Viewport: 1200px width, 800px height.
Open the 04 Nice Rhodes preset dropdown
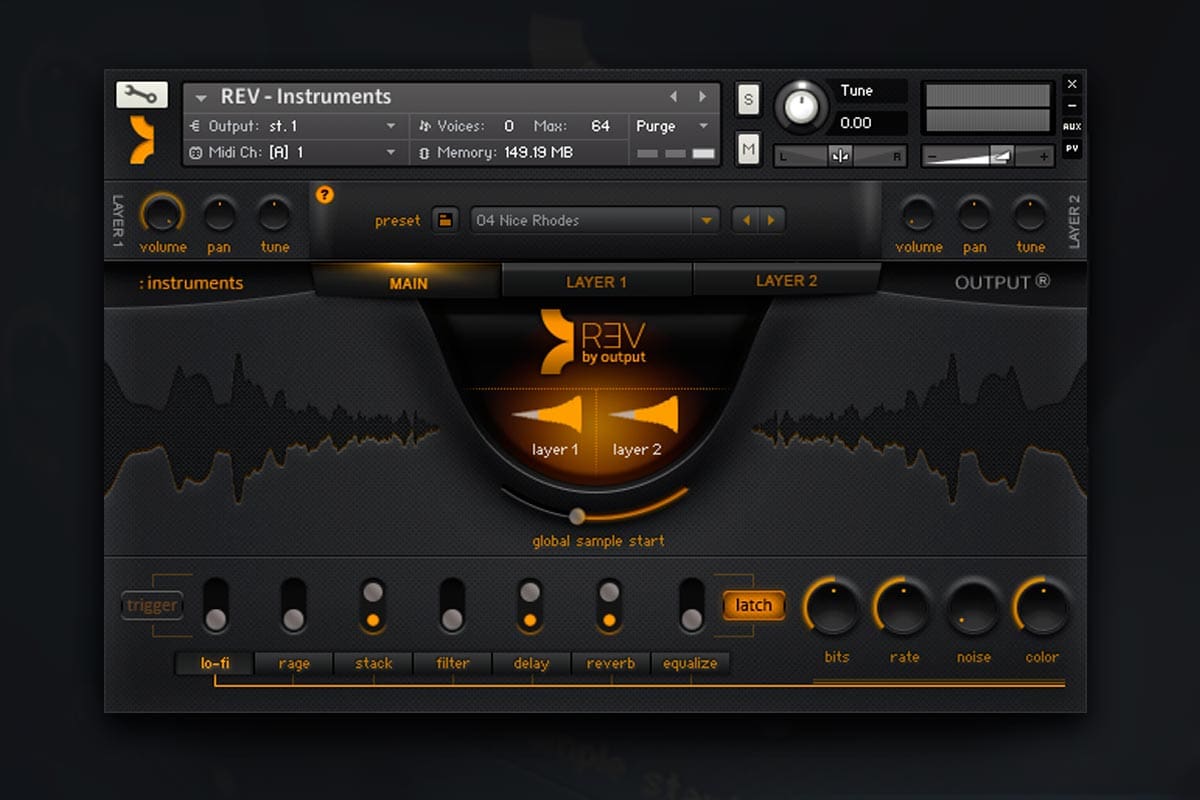pyautogui.click(x=595, y=220)
